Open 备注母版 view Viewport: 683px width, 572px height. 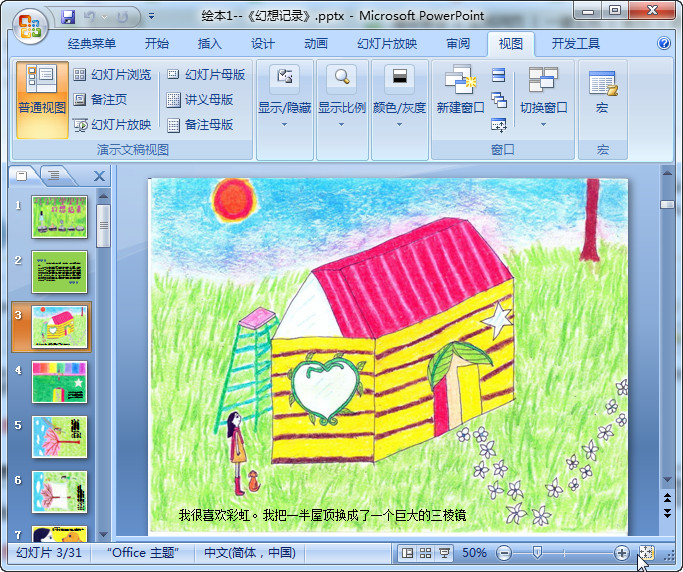pyautogui.click(x=200, y=125)
